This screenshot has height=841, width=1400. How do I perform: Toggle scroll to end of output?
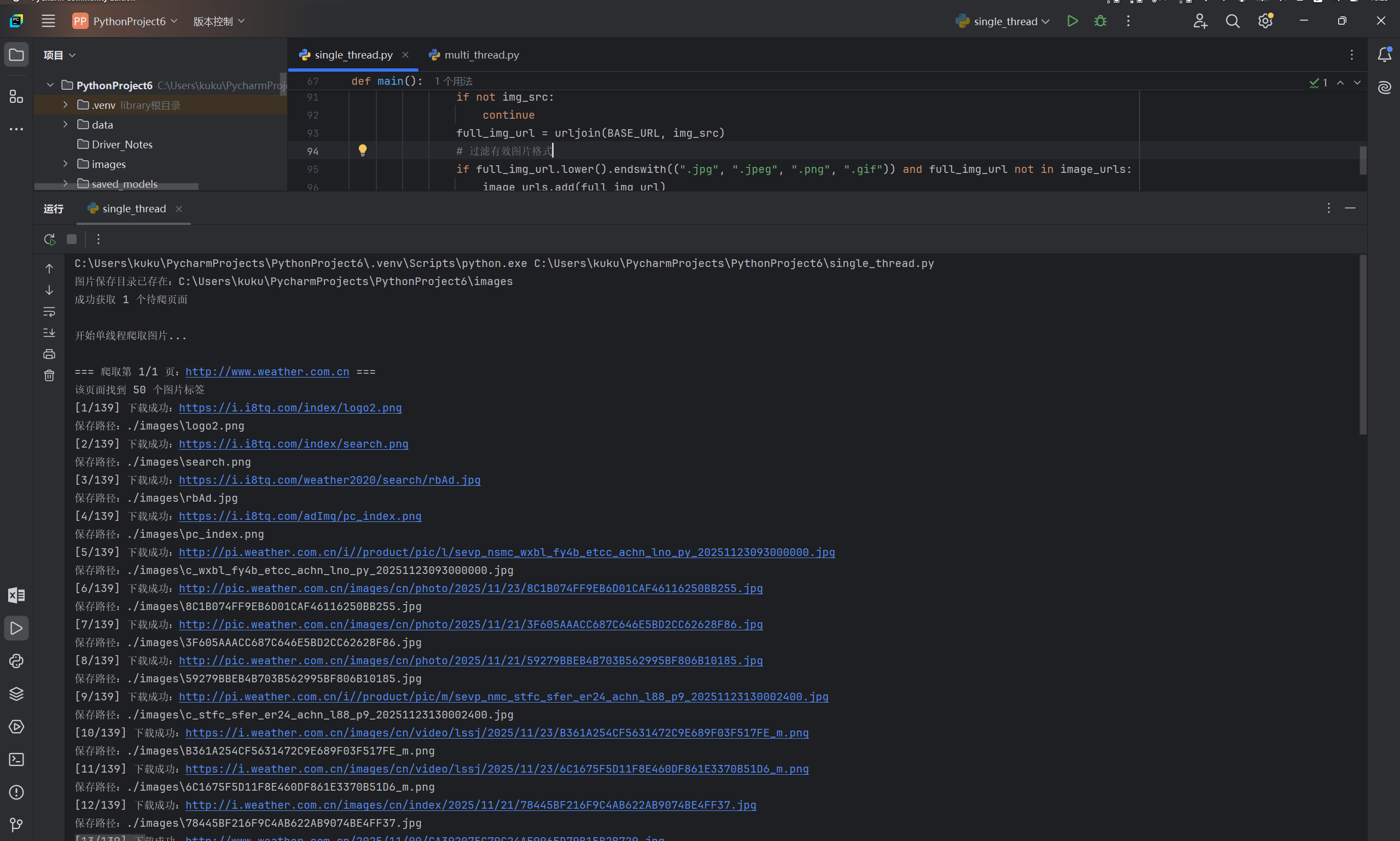coord(49,333)
